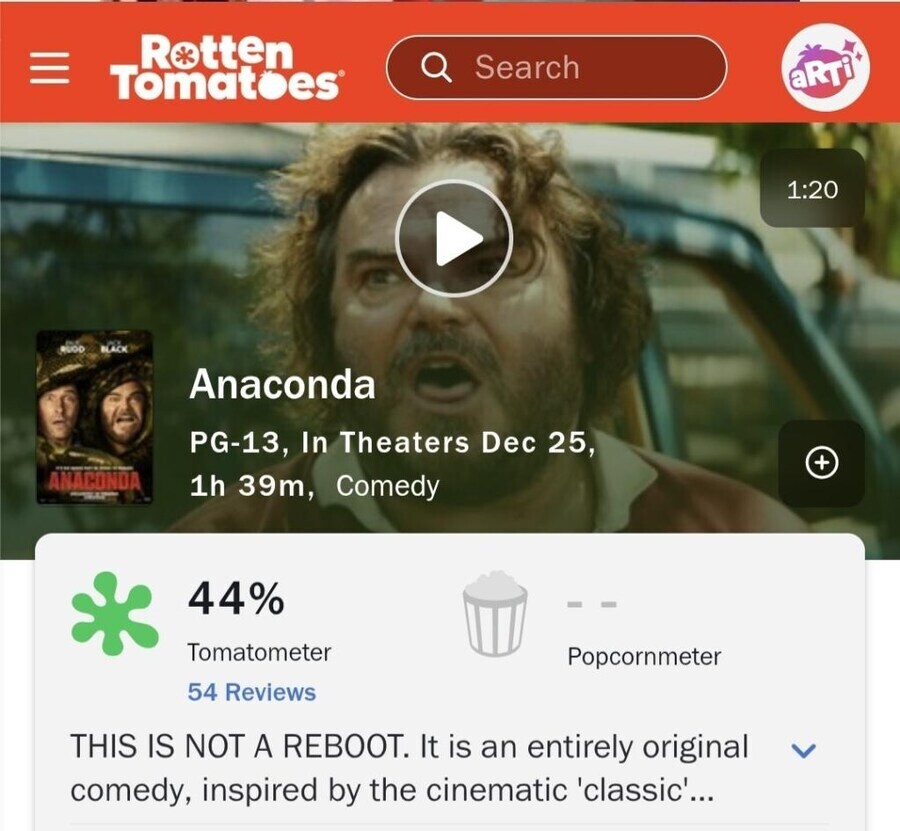The height and width of the screenshot is (831, 900).
Task: Click the Popcornmeter label
Action: click(644, 657)
